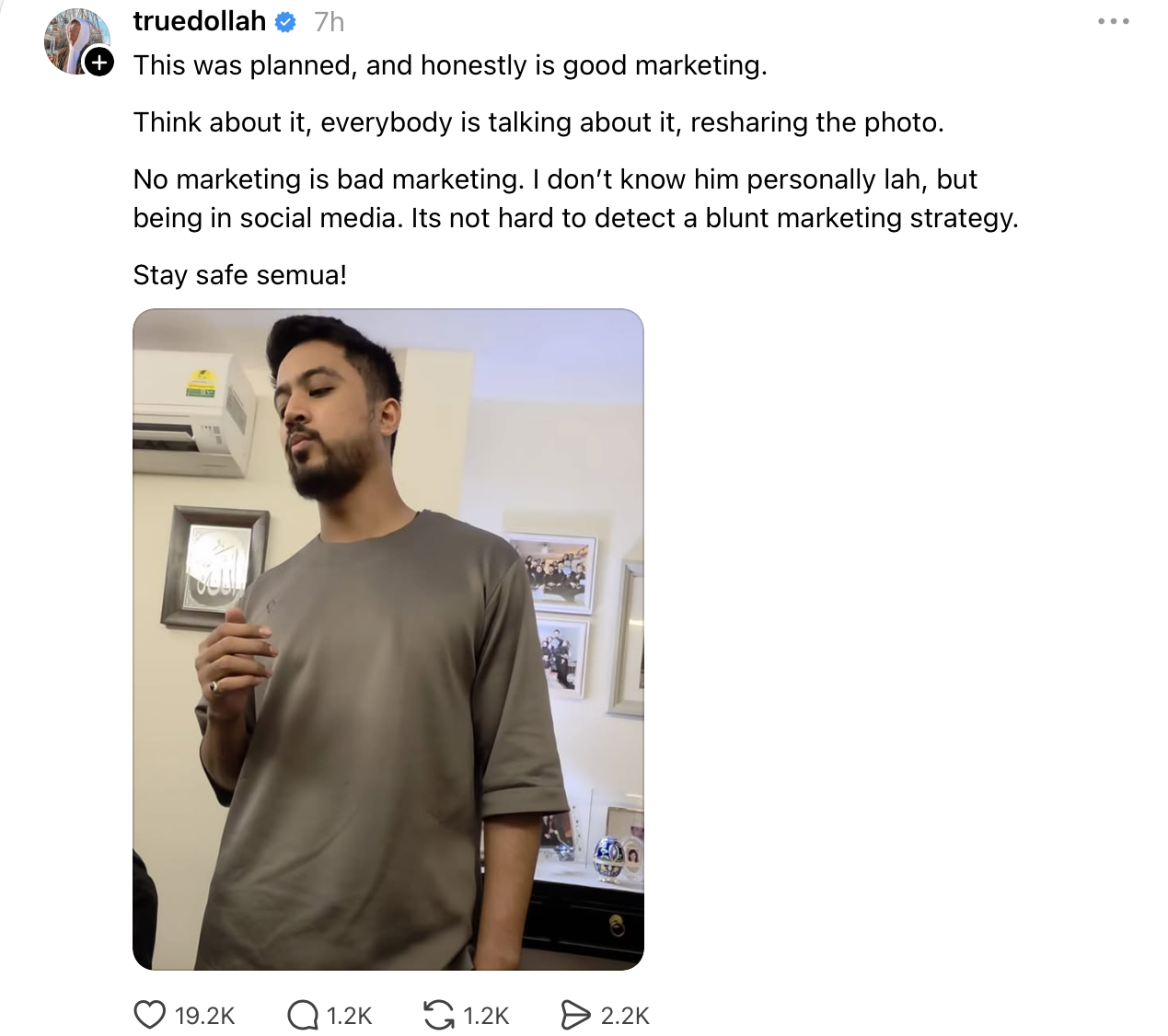Open replies via the comment bubble icon
1168x1036 pixels.
pos(302,1015)
